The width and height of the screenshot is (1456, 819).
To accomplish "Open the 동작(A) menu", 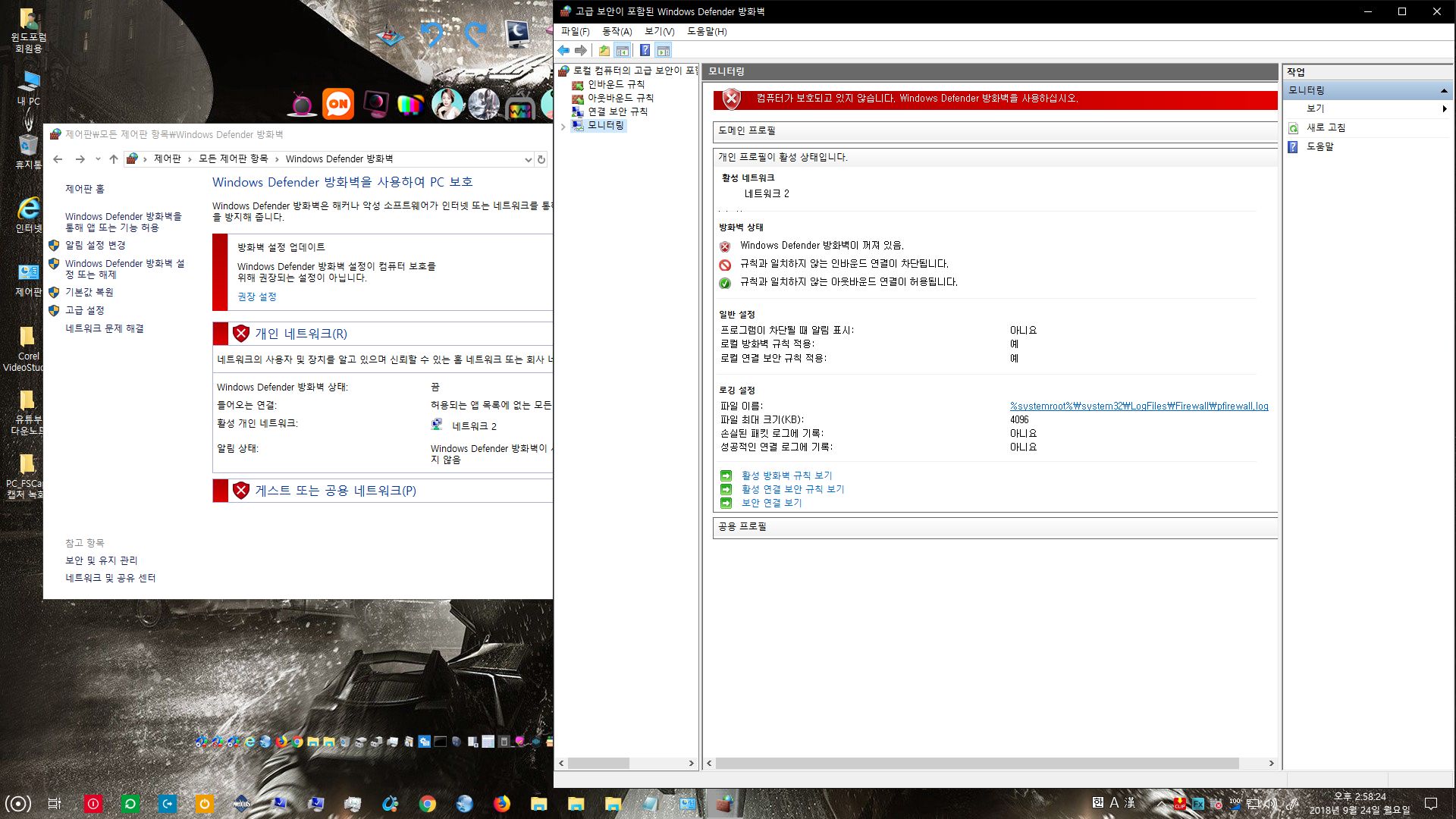I will coord(617,31).
